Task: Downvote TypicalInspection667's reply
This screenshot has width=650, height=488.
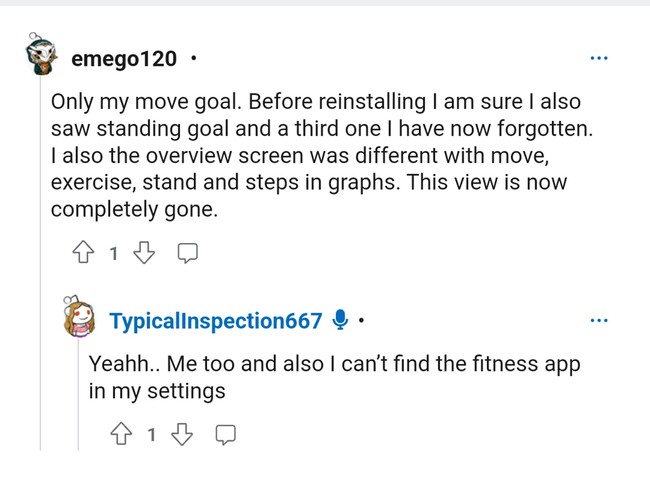Action: 183,435
